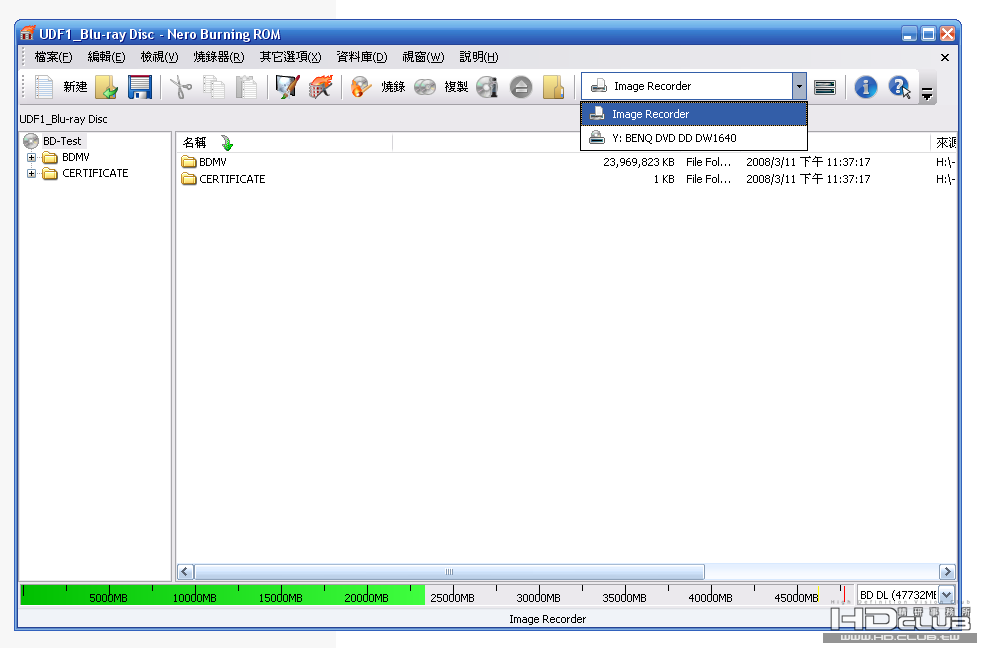The width and height of the screenshot is (982, 648).
Task: Open the 視窗(W) menu
Action: pos(423,57)
